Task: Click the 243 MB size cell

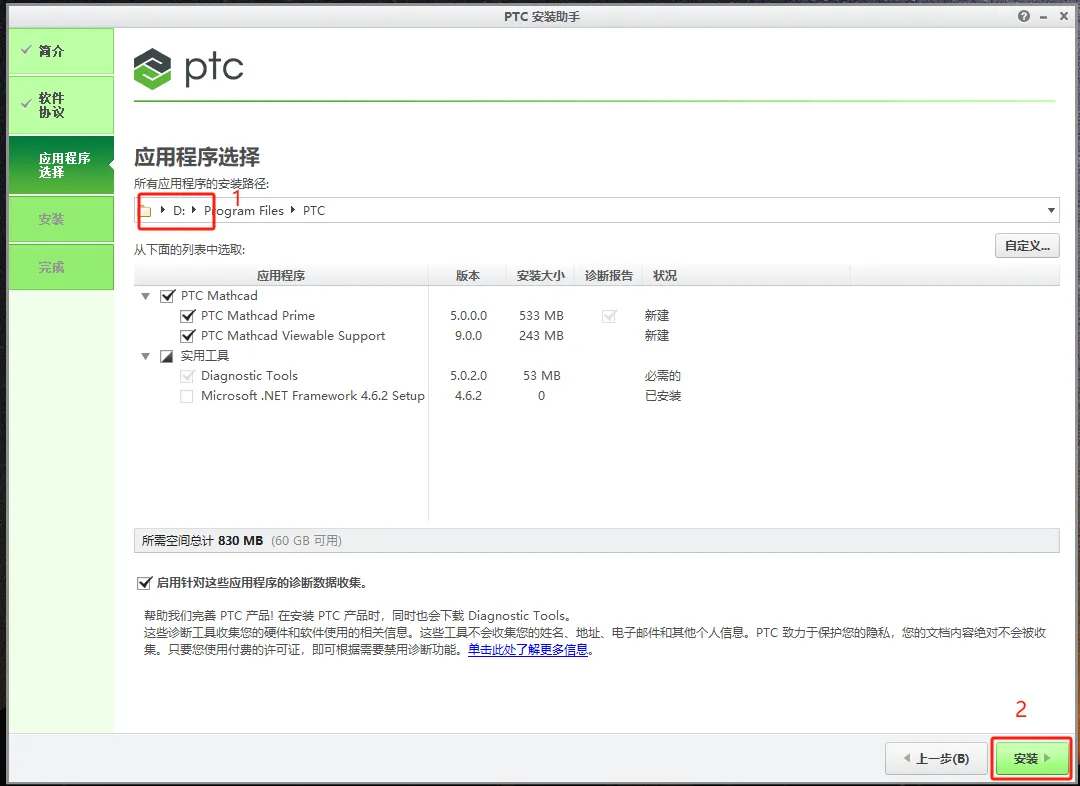Action: click(x=541, y=336)
